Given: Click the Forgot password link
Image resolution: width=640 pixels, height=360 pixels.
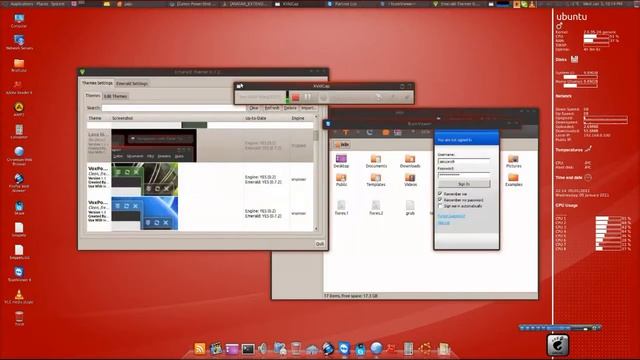Looking at the screenshot, I should (x=451, y=216).
